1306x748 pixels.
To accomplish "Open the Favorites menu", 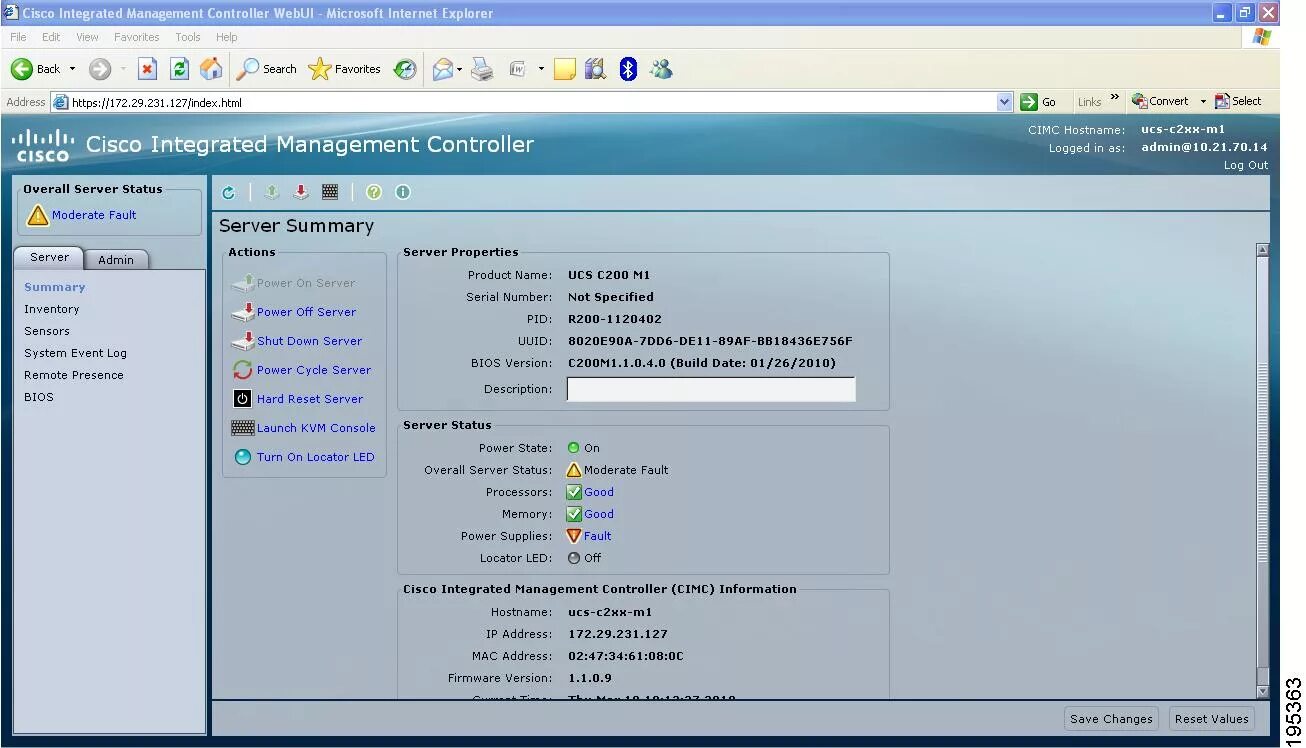I will coord(137,37).
